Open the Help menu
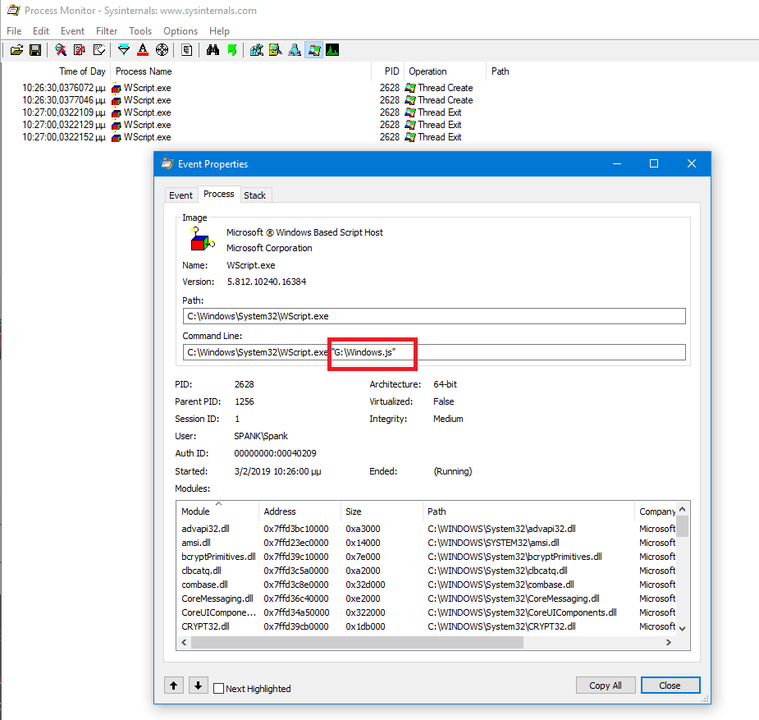759x720 pixels. (219, 31)
